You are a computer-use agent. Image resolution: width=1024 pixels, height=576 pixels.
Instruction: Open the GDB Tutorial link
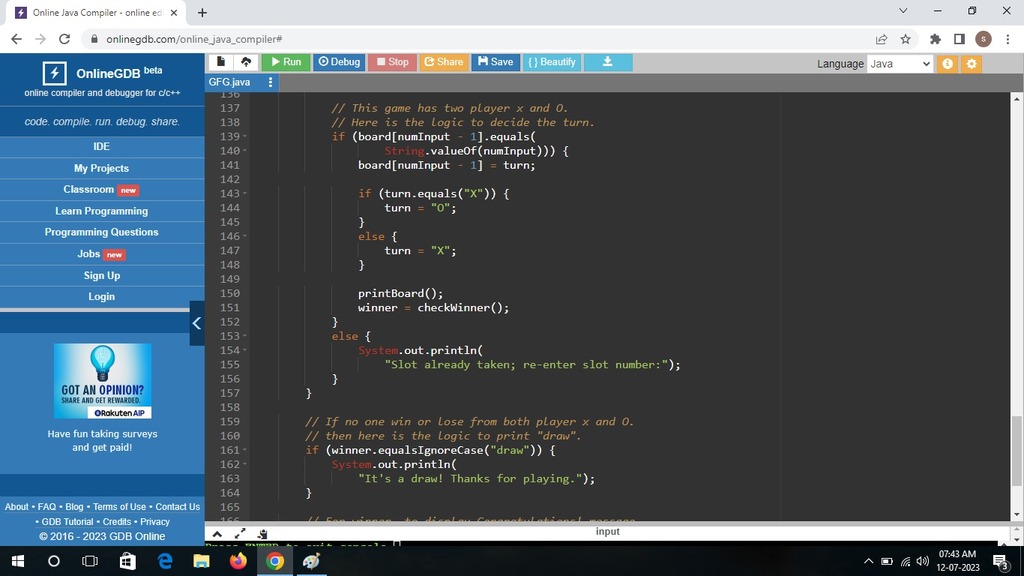(67, 522)
